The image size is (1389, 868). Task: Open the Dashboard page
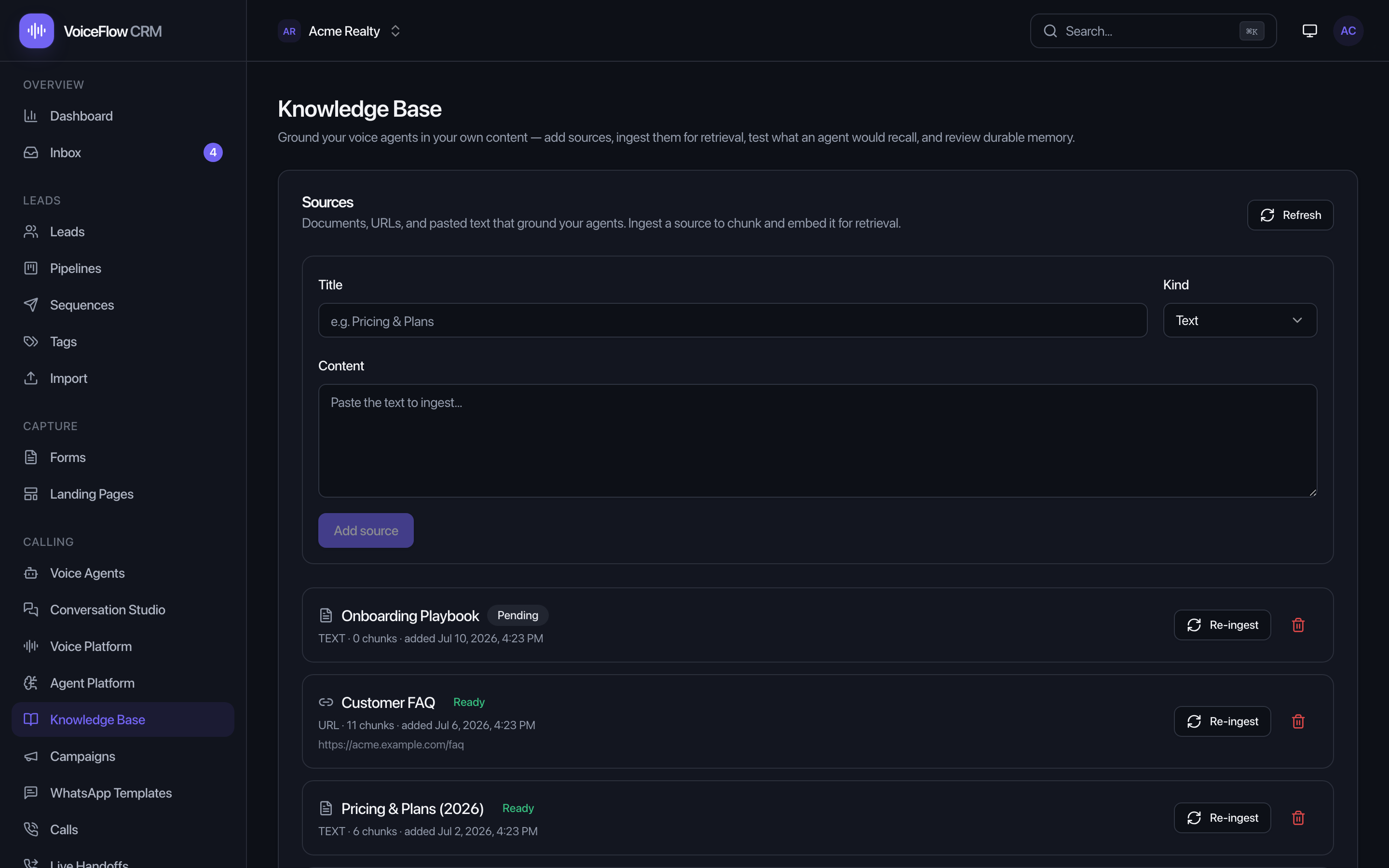pos(123,116)
